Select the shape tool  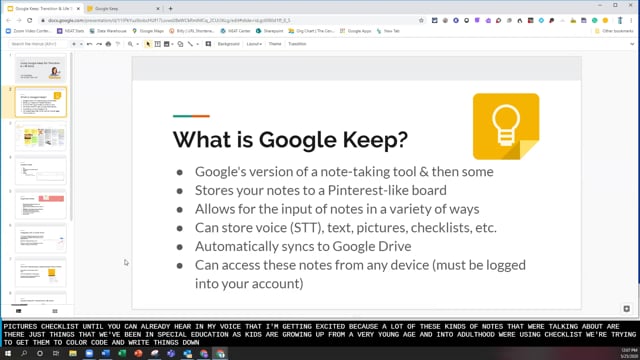[180, 44]
